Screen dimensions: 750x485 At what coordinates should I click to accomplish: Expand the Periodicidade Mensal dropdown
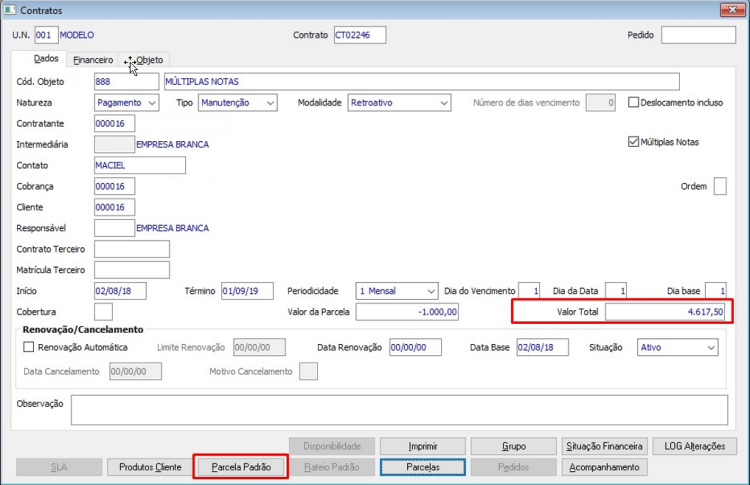click(x=397, y=291)
